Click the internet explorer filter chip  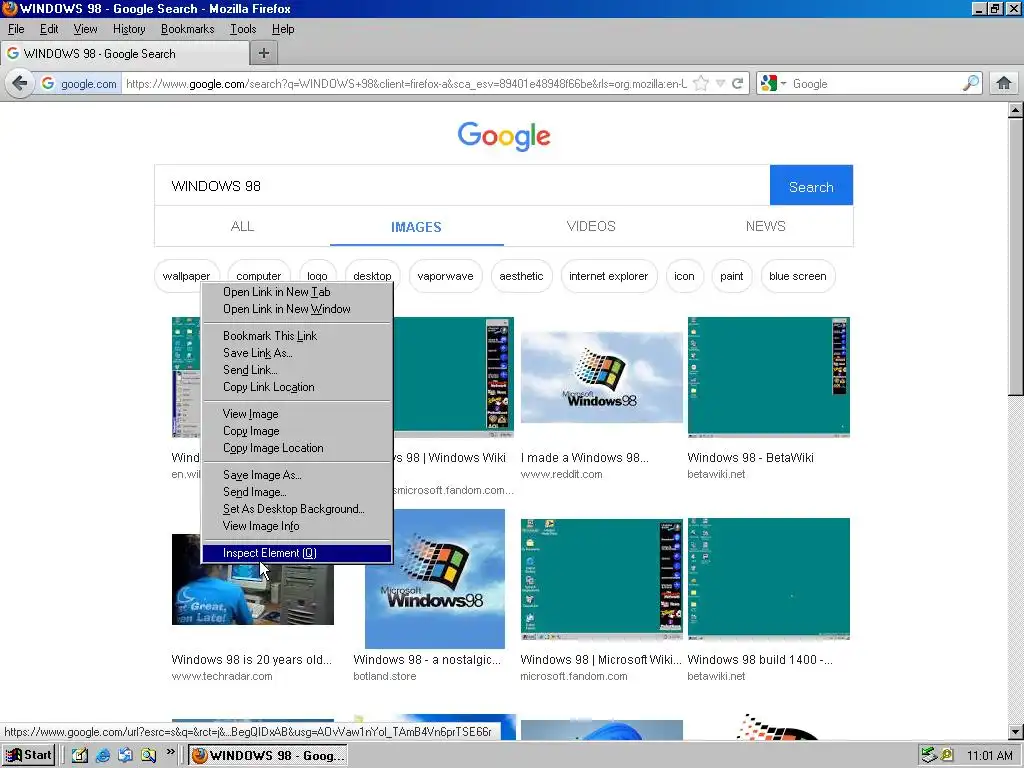609,276
